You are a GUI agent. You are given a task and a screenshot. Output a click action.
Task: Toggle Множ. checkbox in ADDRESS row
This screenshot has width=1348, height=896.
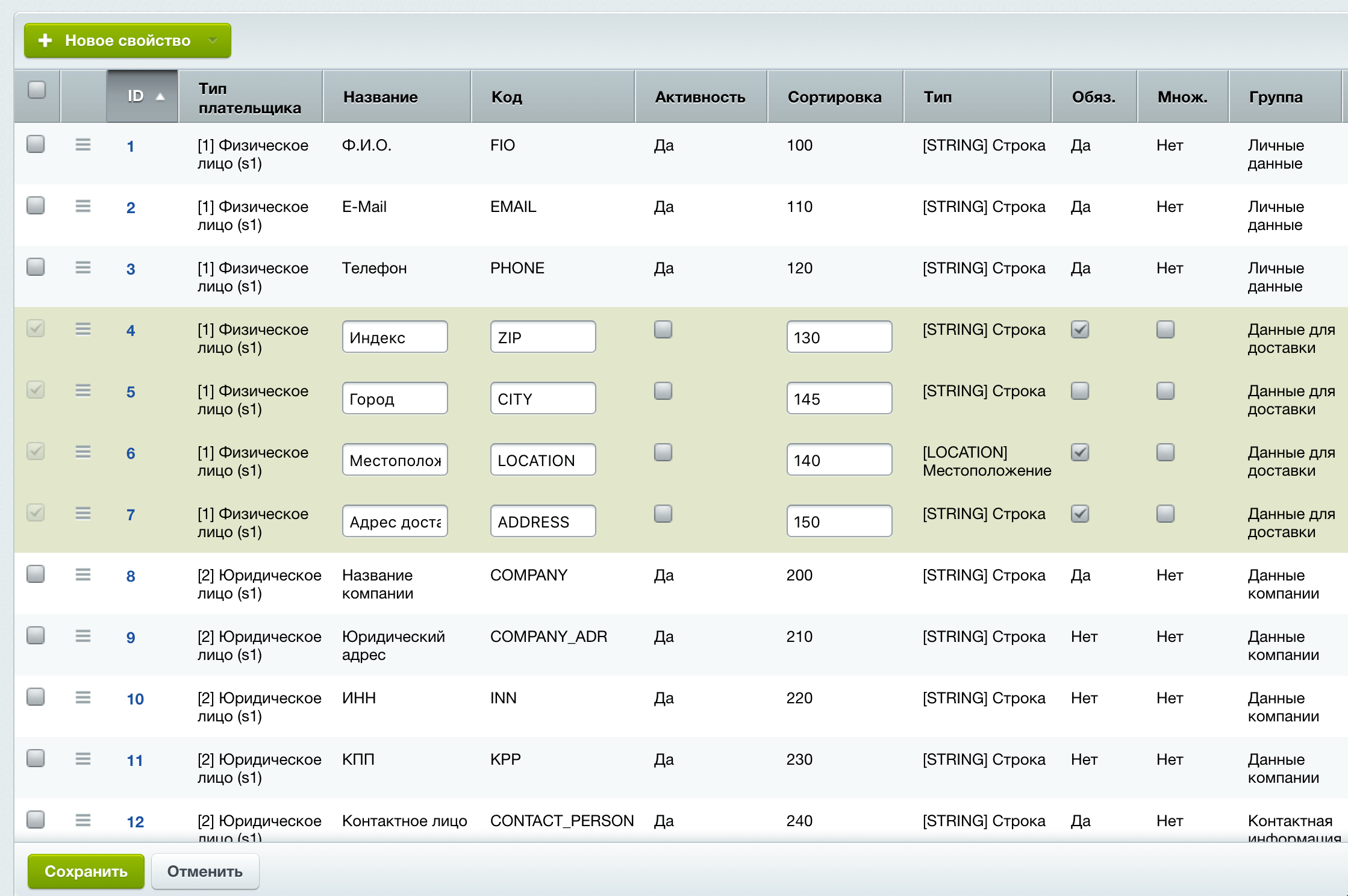click(1165, 514)
